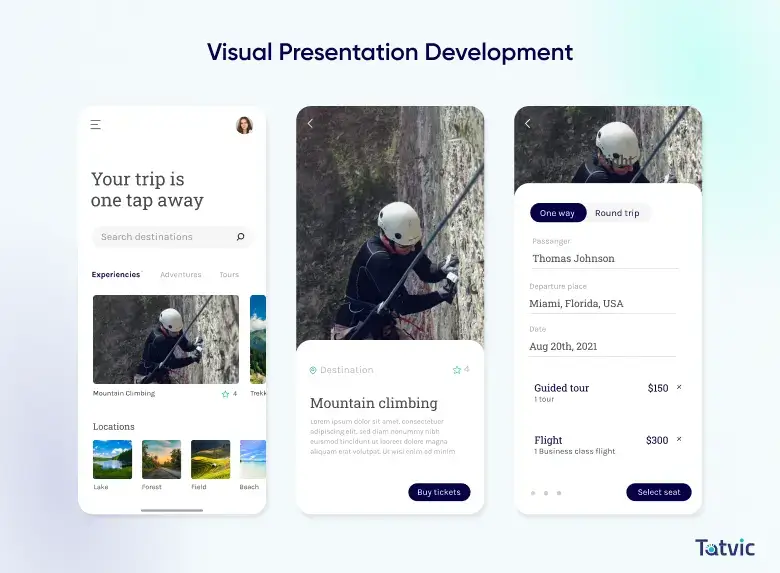The image size is (780, 573).
Task: Click the star rating on Mountain Climbing card
Action: click(229, 394)
